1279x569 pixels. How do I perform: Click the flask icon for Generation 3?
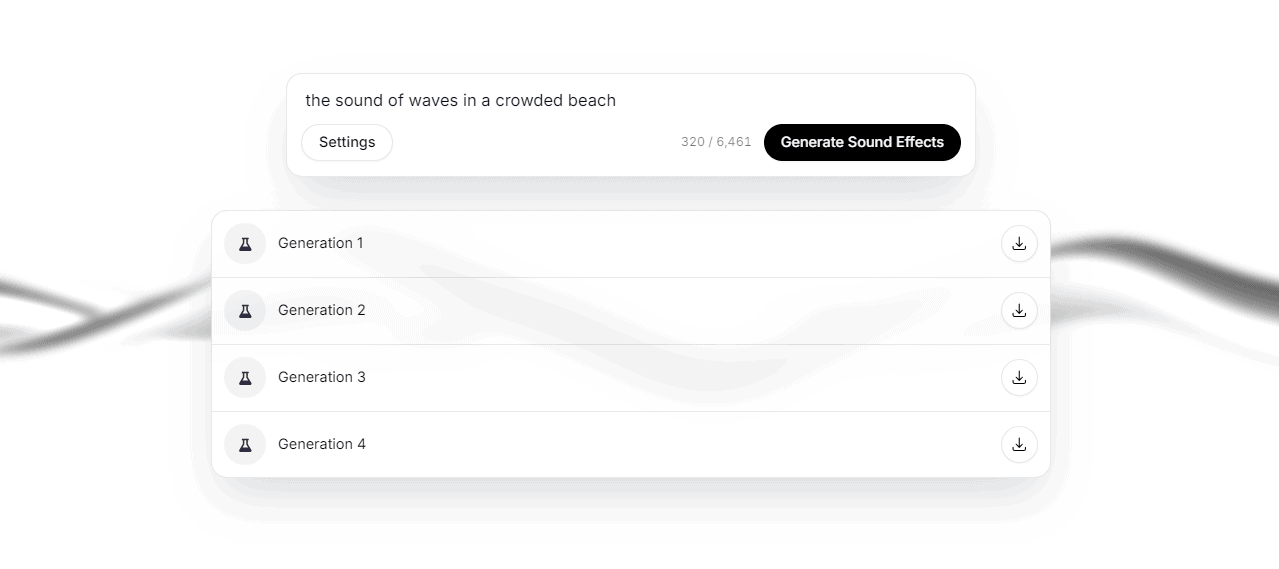pyautogui.click(x=245, y=377)
